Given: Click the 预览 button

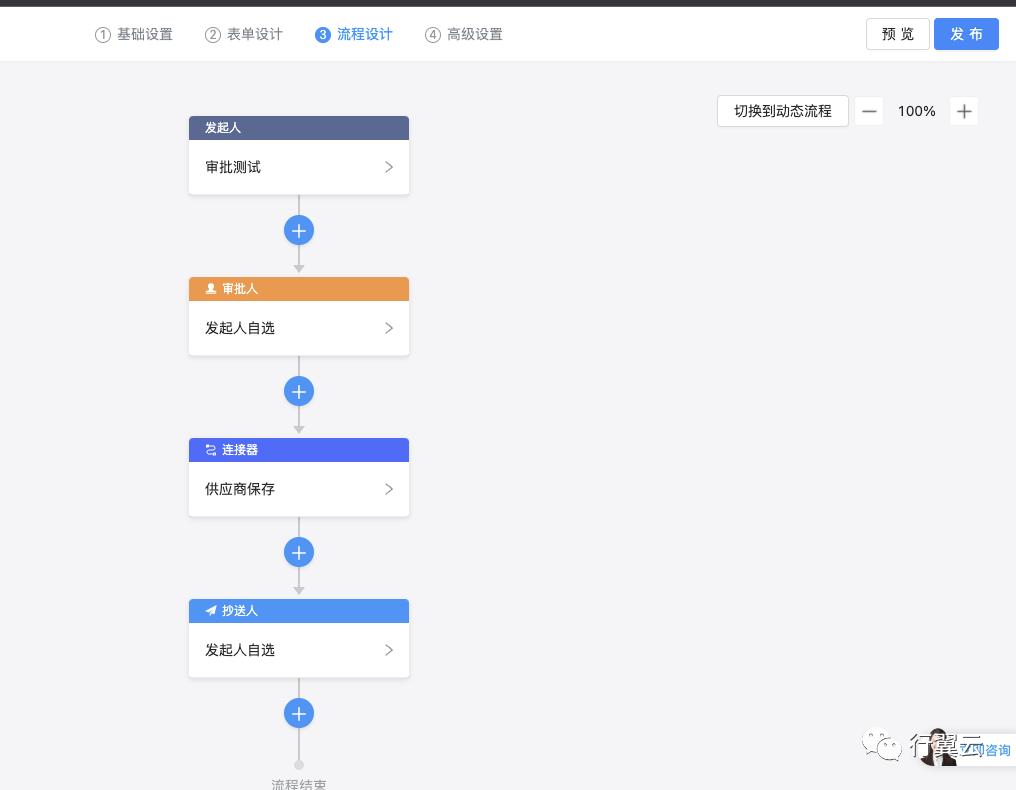Looking at the screenshot, I should point(896,33).
